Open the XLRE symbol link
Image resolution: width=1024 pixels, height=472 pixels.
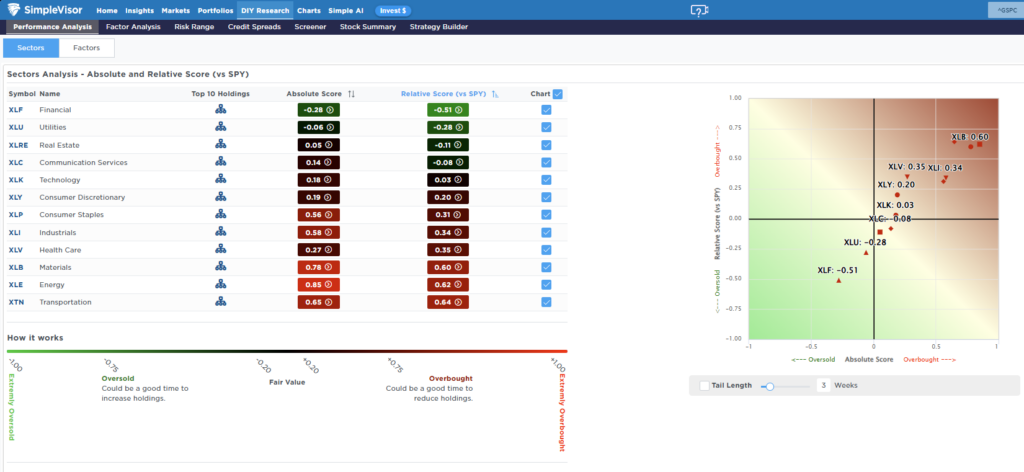click(x=17, y=145)
